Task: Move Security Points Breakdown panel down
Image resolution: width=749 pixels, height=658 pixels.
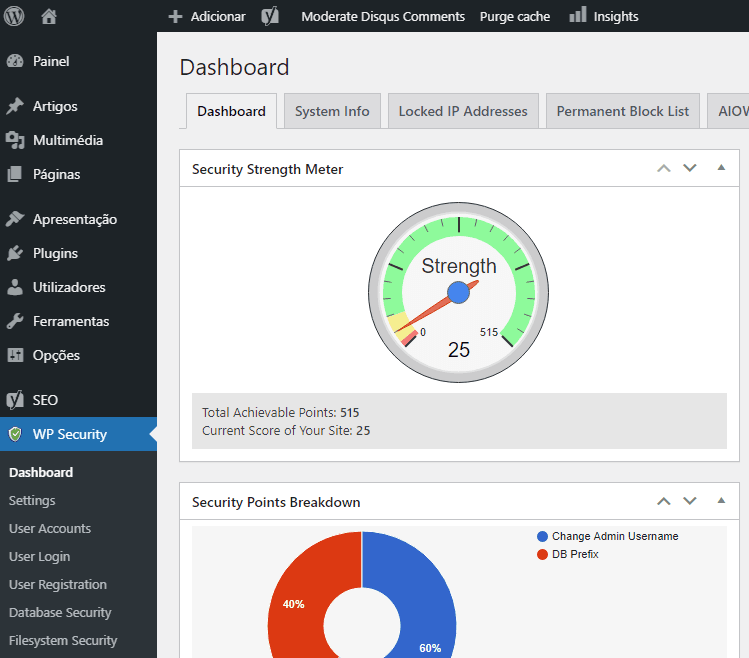Action: [x=689, y=501]
